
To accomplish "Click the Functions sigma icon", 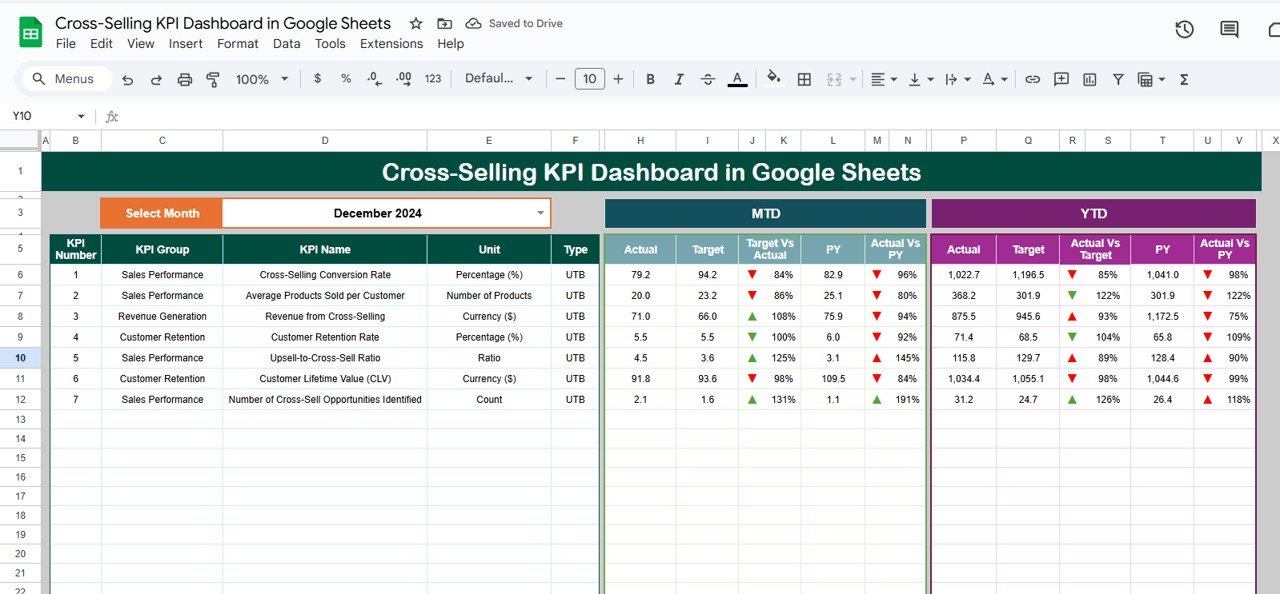I will click(1183, 79).
